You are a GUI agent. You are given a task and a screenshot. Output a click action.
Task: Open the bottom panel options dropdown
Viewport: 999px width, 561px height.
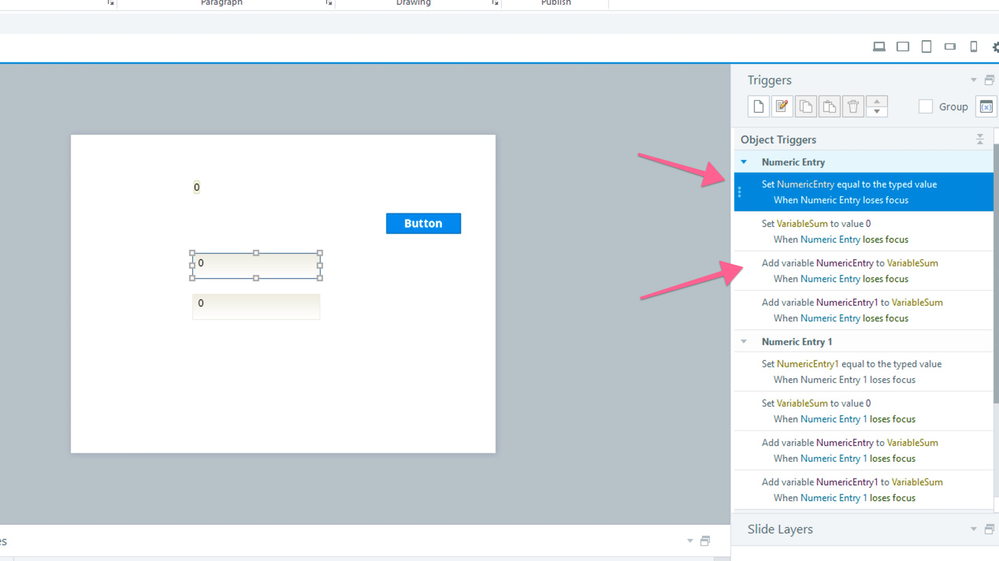click(x=690, y=541)
